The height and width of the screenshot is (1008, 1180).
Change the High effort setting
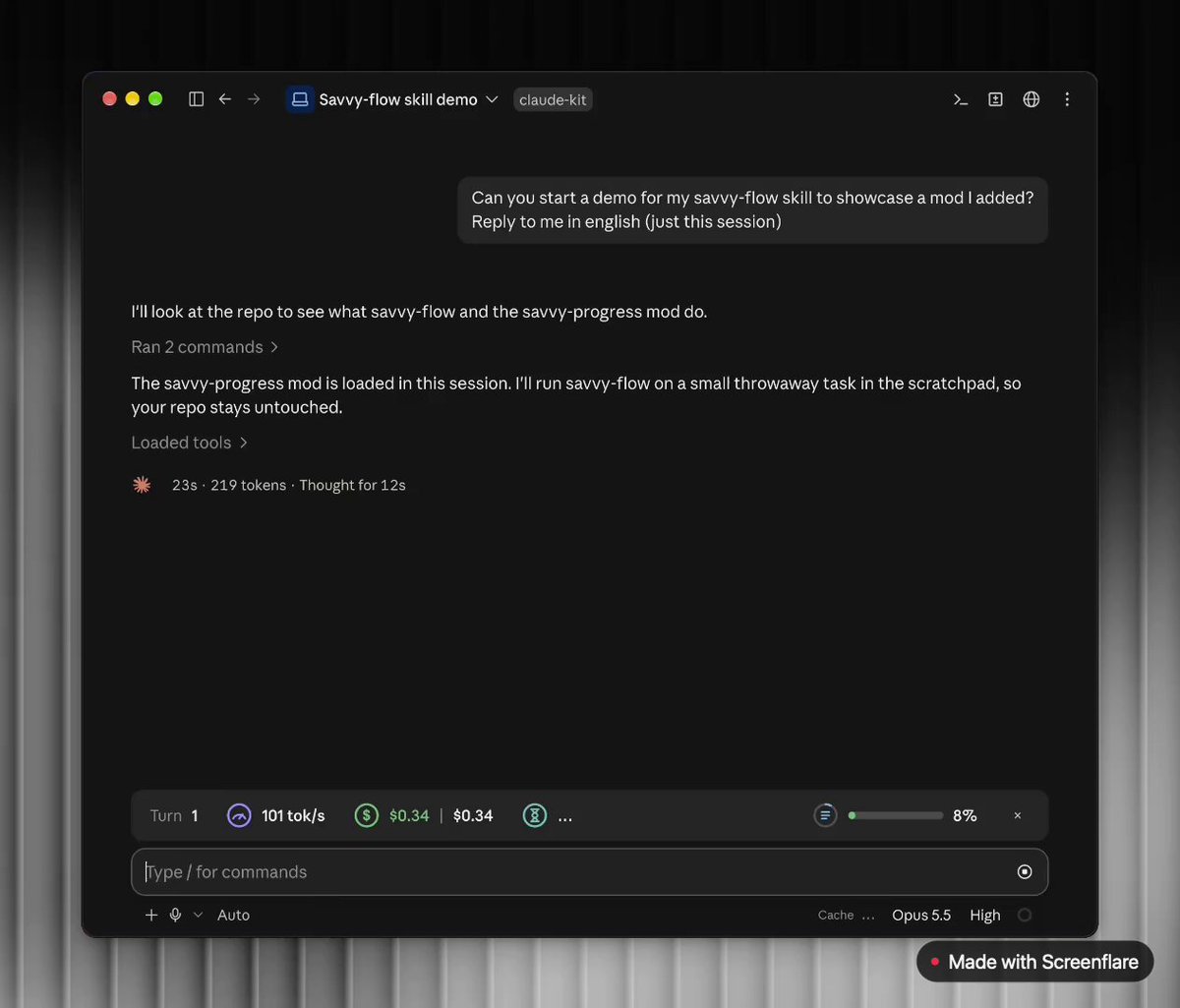[x=984, y=915]
